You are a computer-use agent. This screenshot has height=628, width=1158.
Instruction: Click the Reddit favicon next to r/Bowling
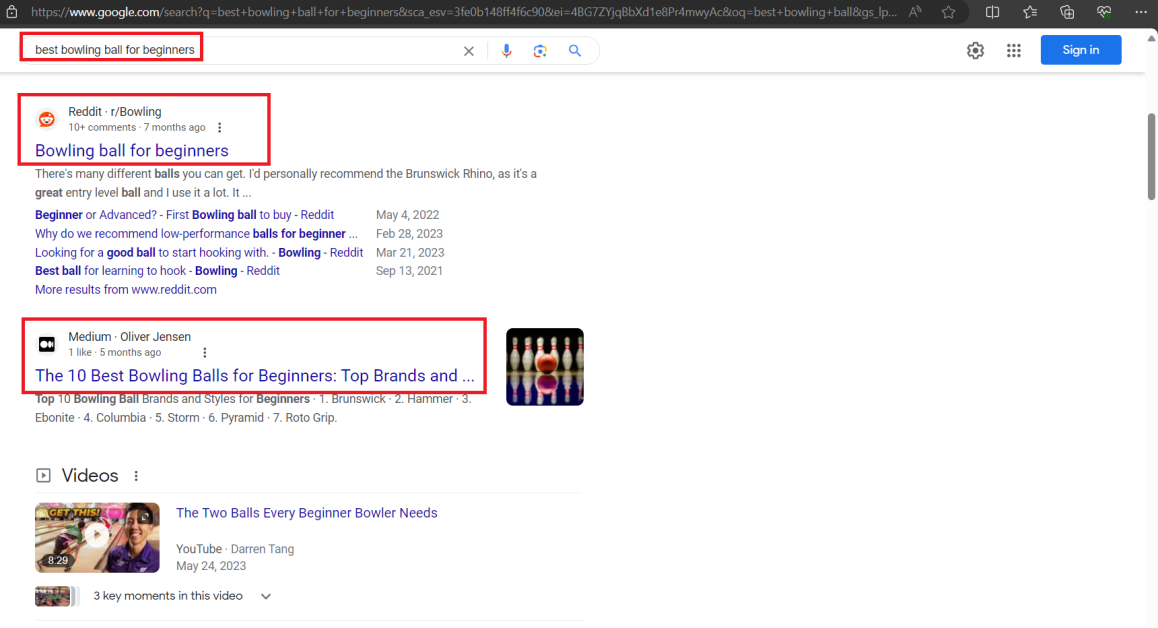tap(47, 119)
